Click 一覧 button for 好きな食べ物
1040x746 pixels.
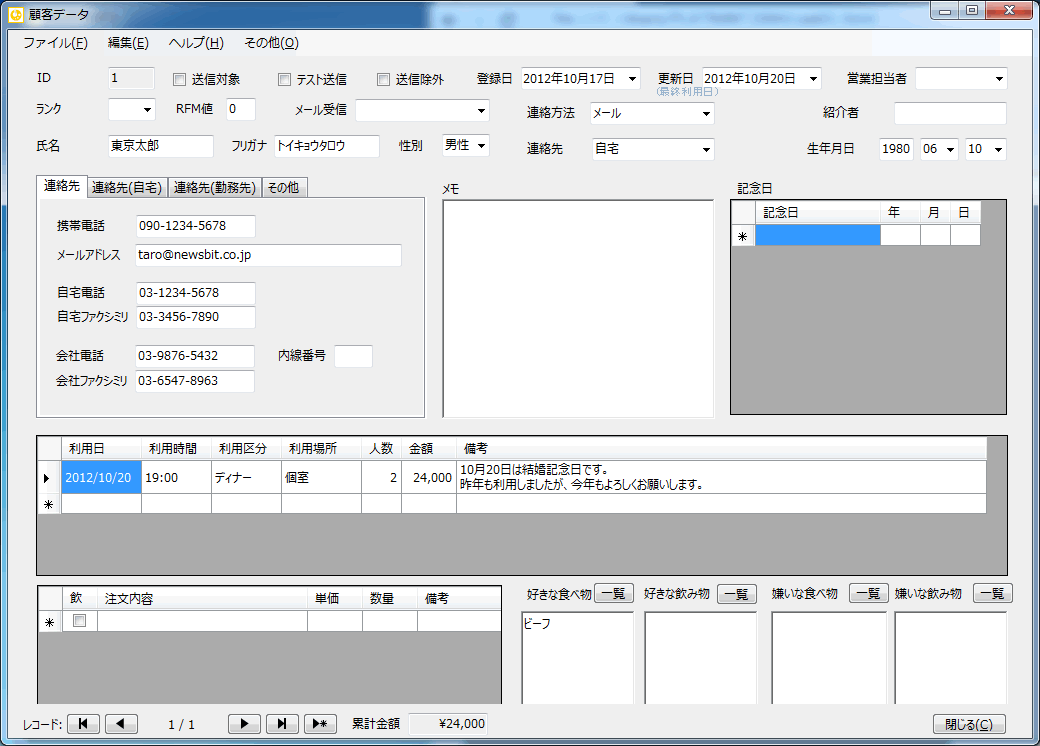[x=614, y=593]
